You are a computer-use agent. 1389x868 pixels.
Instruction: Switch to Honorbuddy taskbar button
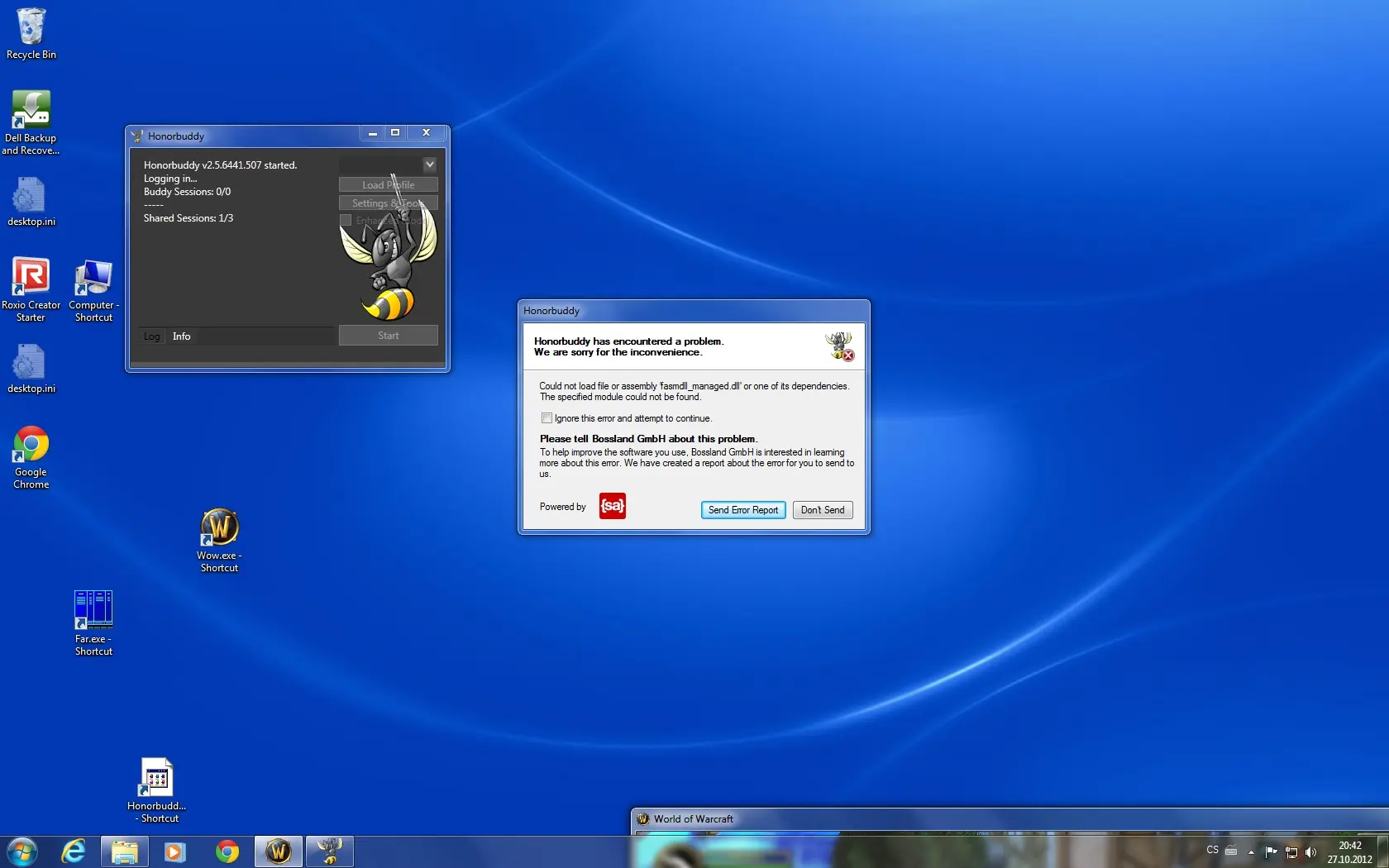tap(330, 851)
